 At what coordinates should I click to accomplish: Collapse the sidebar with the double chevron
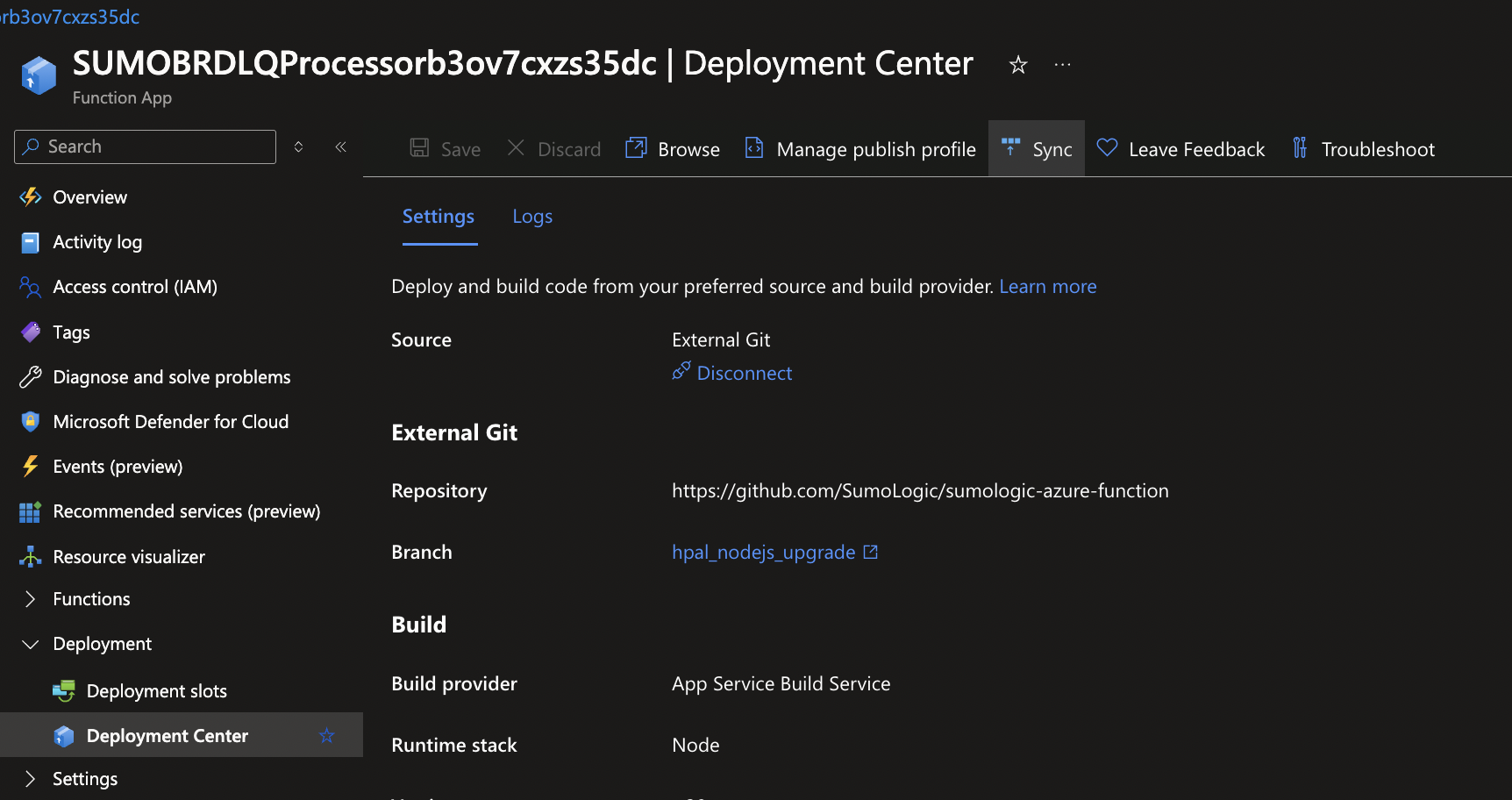click(x=340, y=146)
